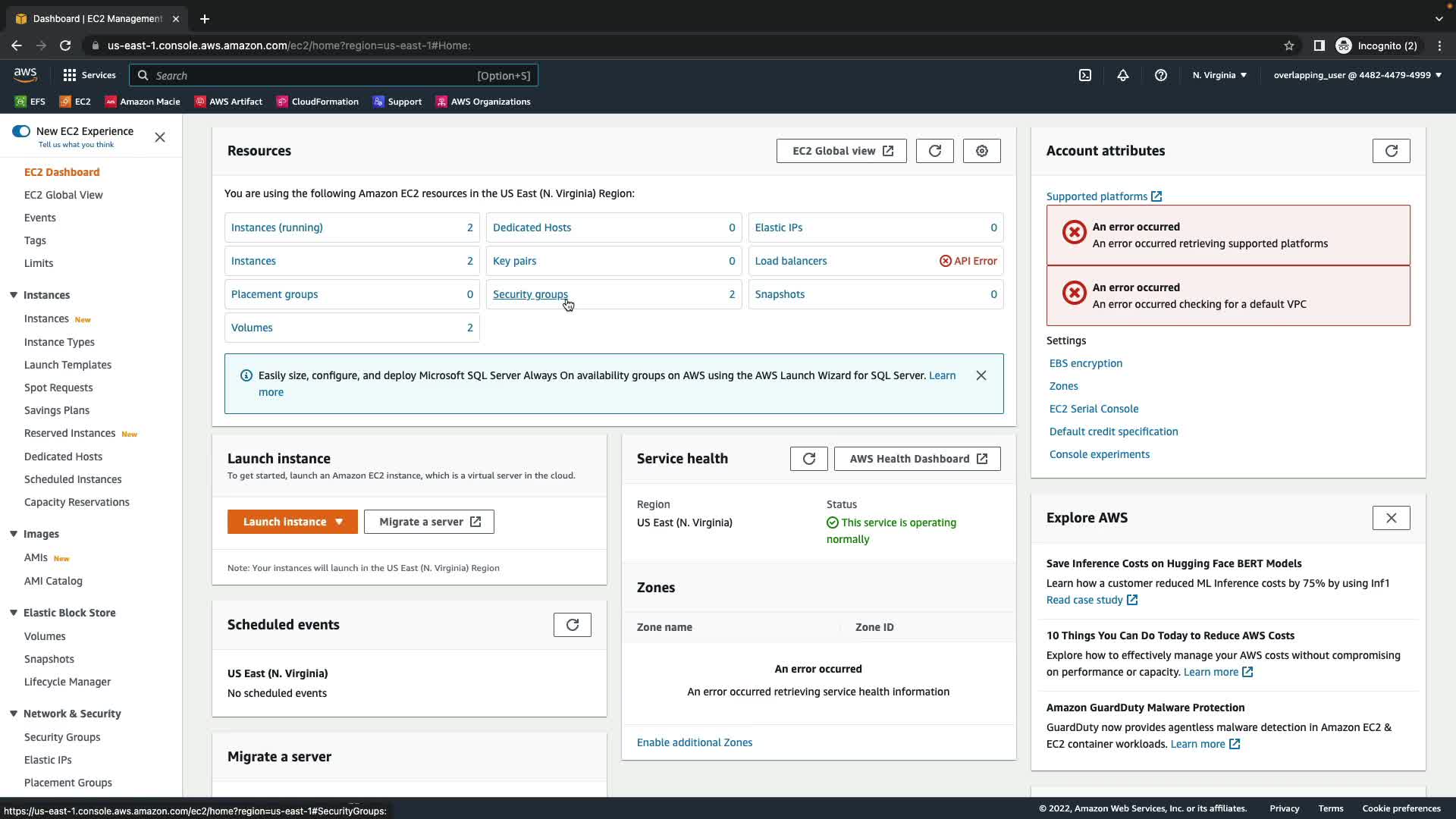Open the notifications bell

(1122, 75)
